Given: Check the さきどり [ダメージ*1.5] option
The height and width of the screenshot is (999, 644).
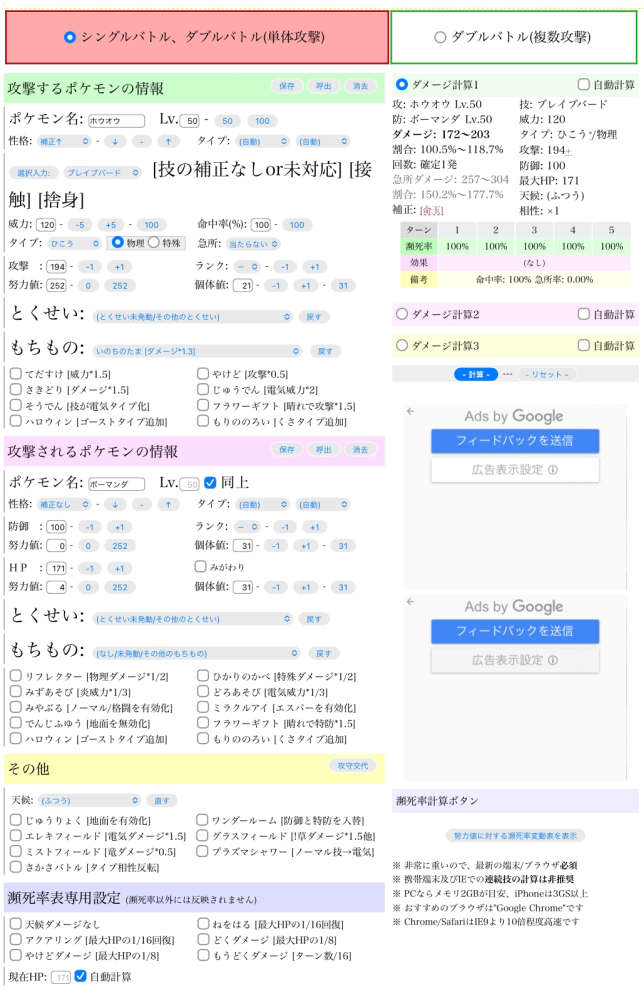Looking at the screenshot, I should [x=16, y=389].
